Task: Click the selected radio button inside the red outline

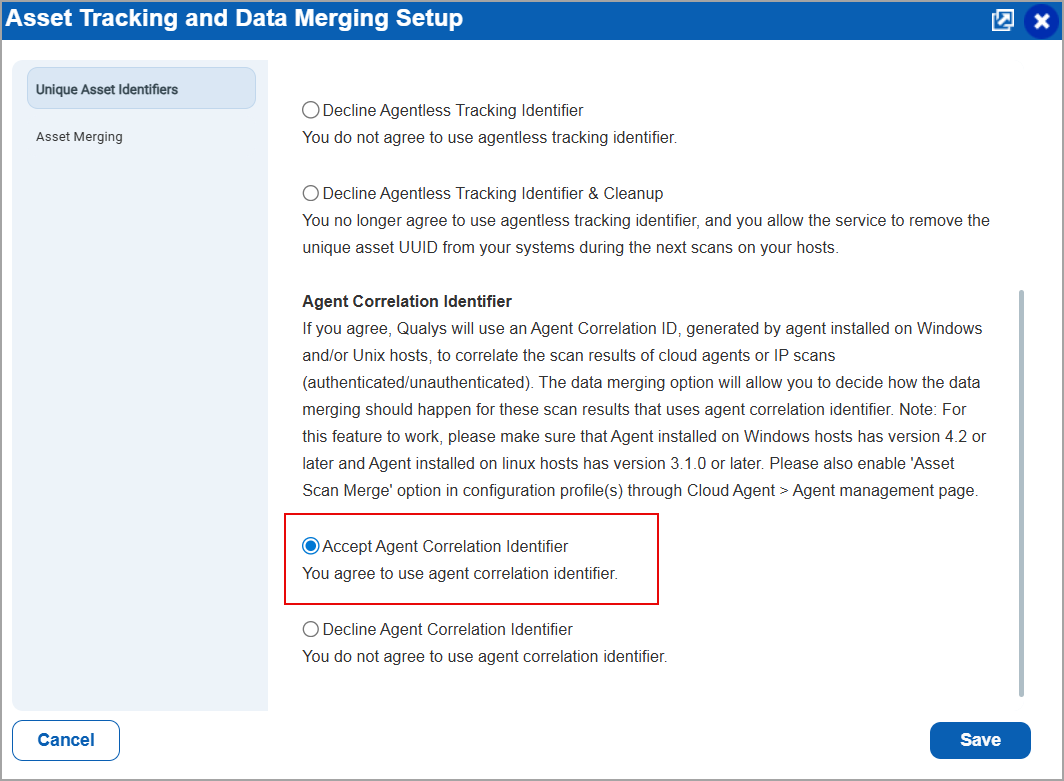Action: click(x=311, y=546)
